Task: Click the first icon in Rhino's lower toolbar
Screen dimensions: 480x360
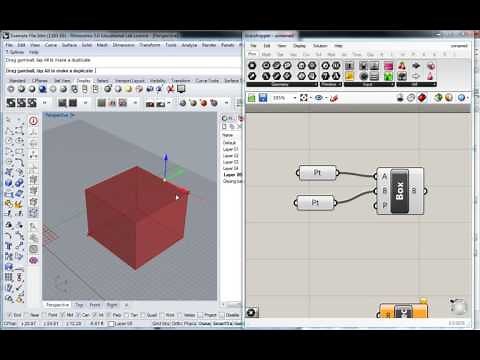Action: click(11, 103)
